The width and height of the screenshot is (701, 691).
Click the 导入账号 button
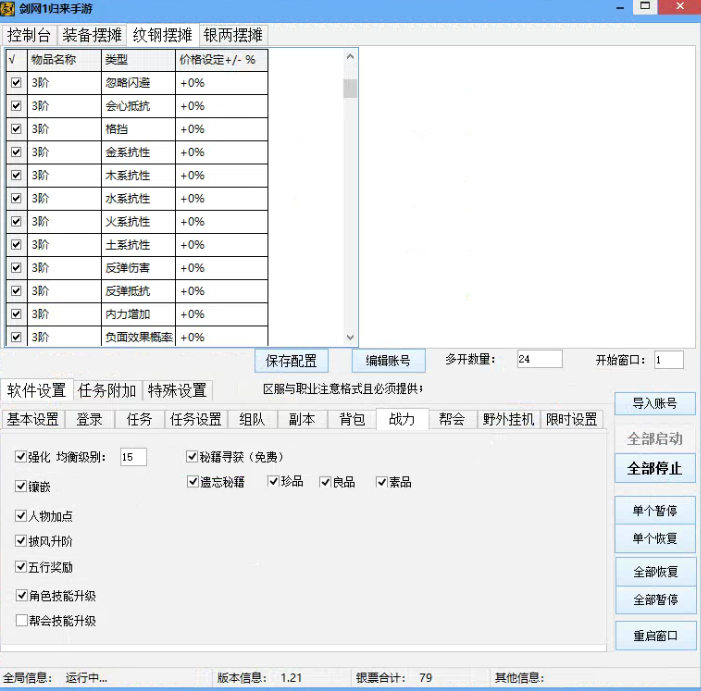click(x=655, y=404)
